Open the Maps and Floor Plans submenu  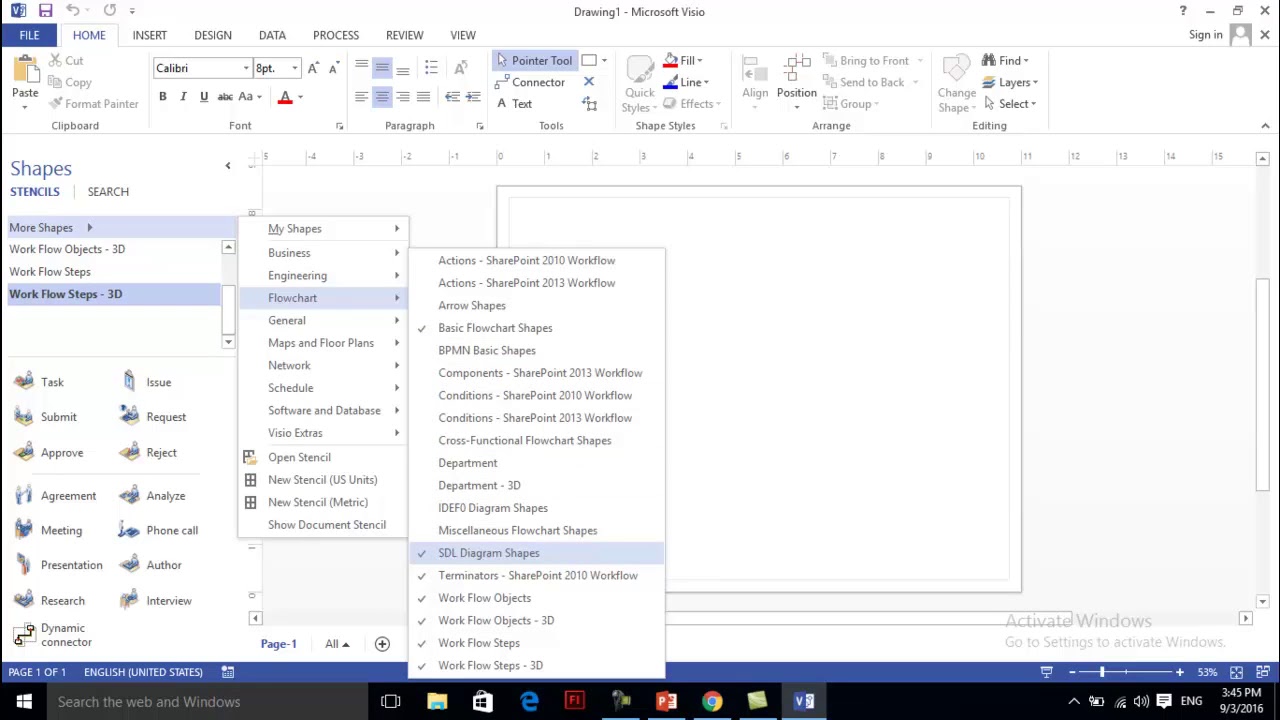(x=324, y=343)
